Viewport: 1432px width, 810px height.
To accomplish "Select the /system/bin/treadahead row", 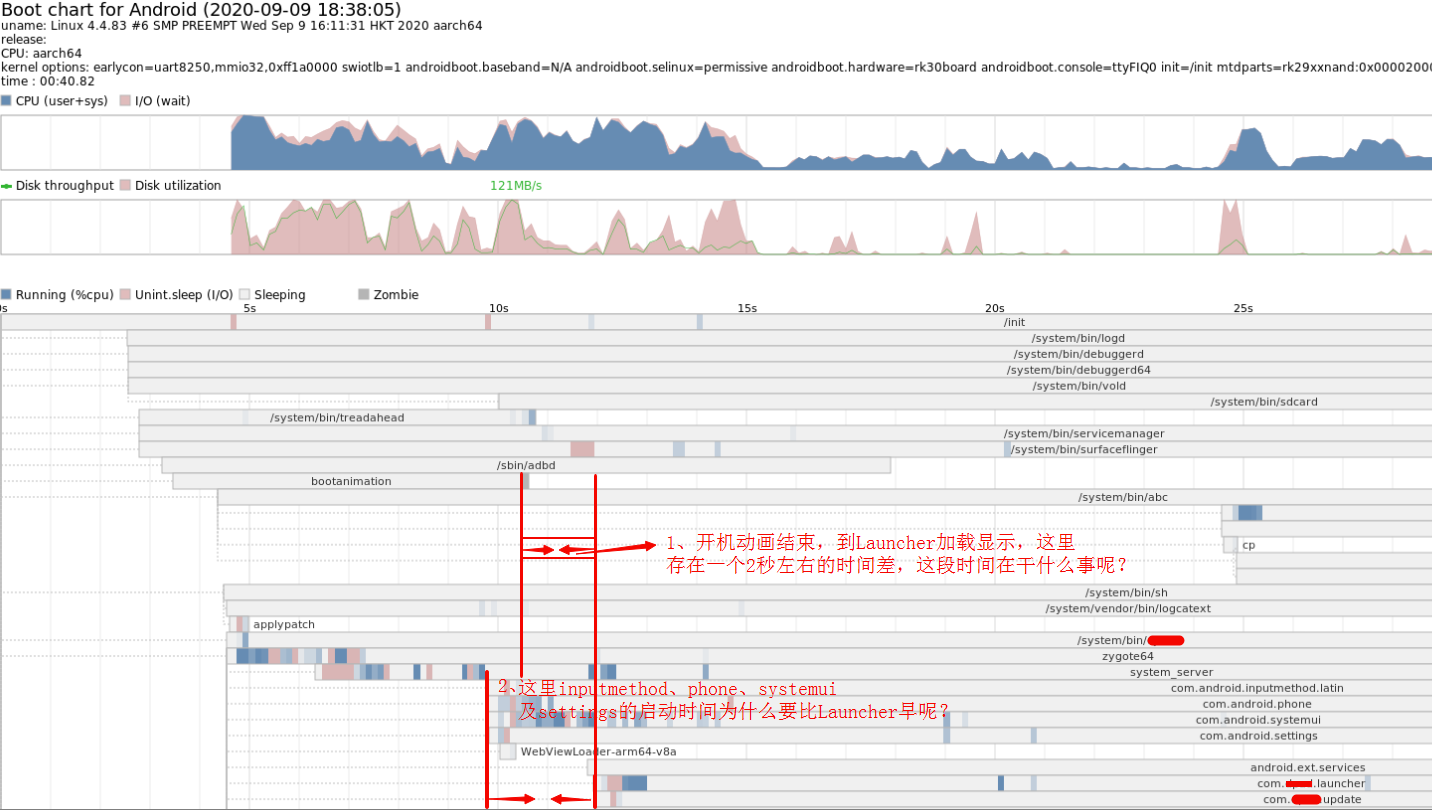I will (335, 417).
